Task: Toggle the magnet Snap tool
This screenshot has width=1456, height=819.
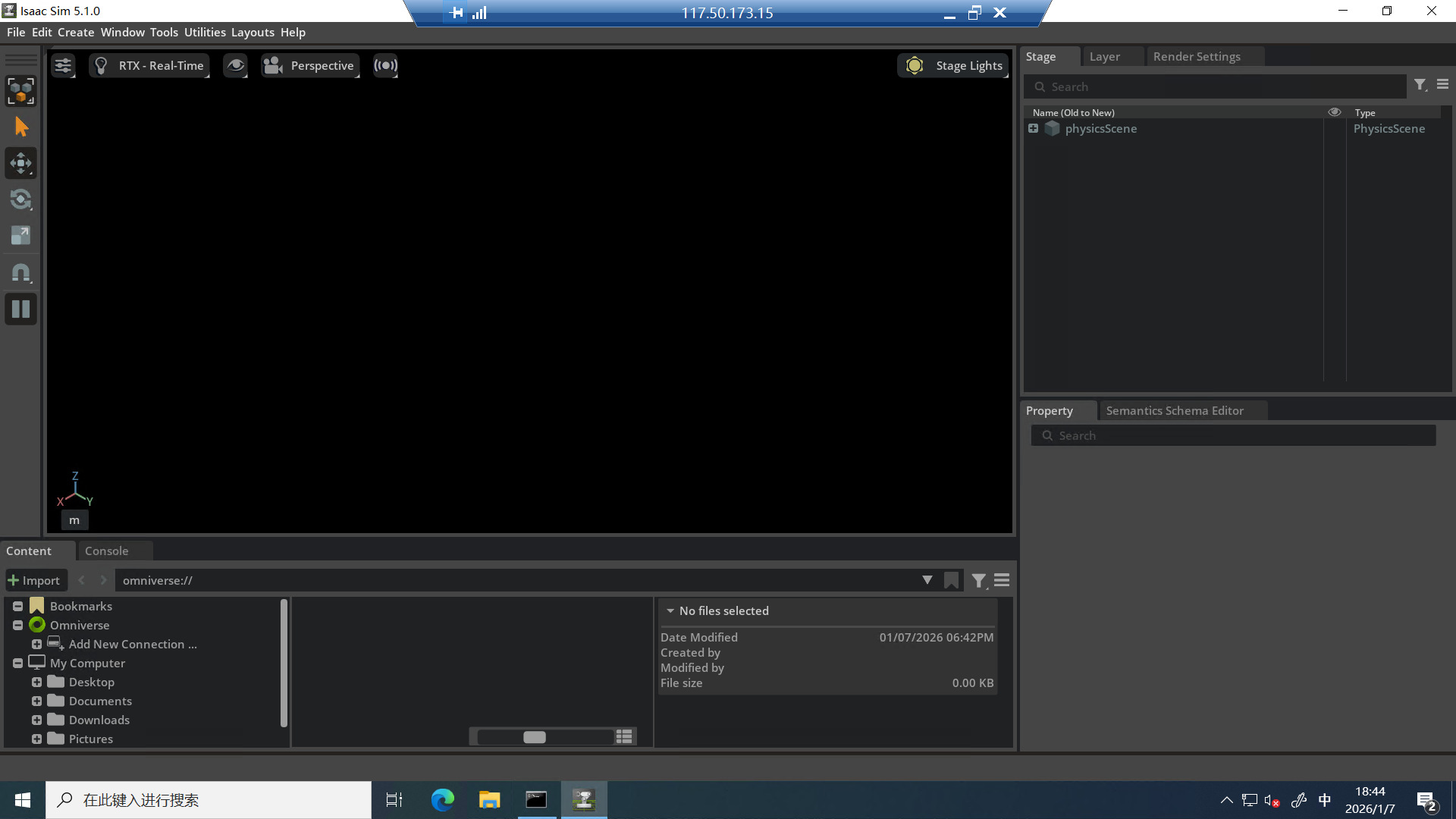Action: [20, 272]
